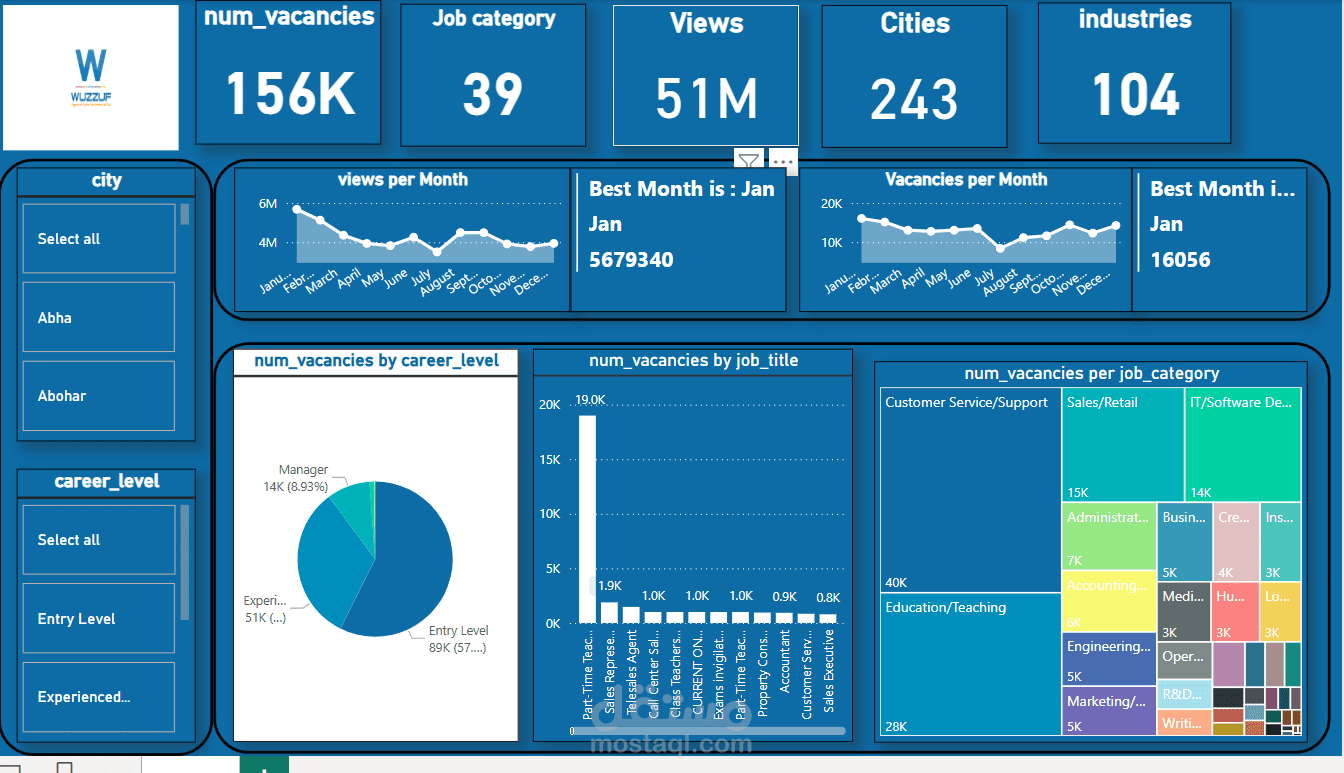Click the Job category 39 card
The height and width of the screenshot is (773, 1344).
493,75
